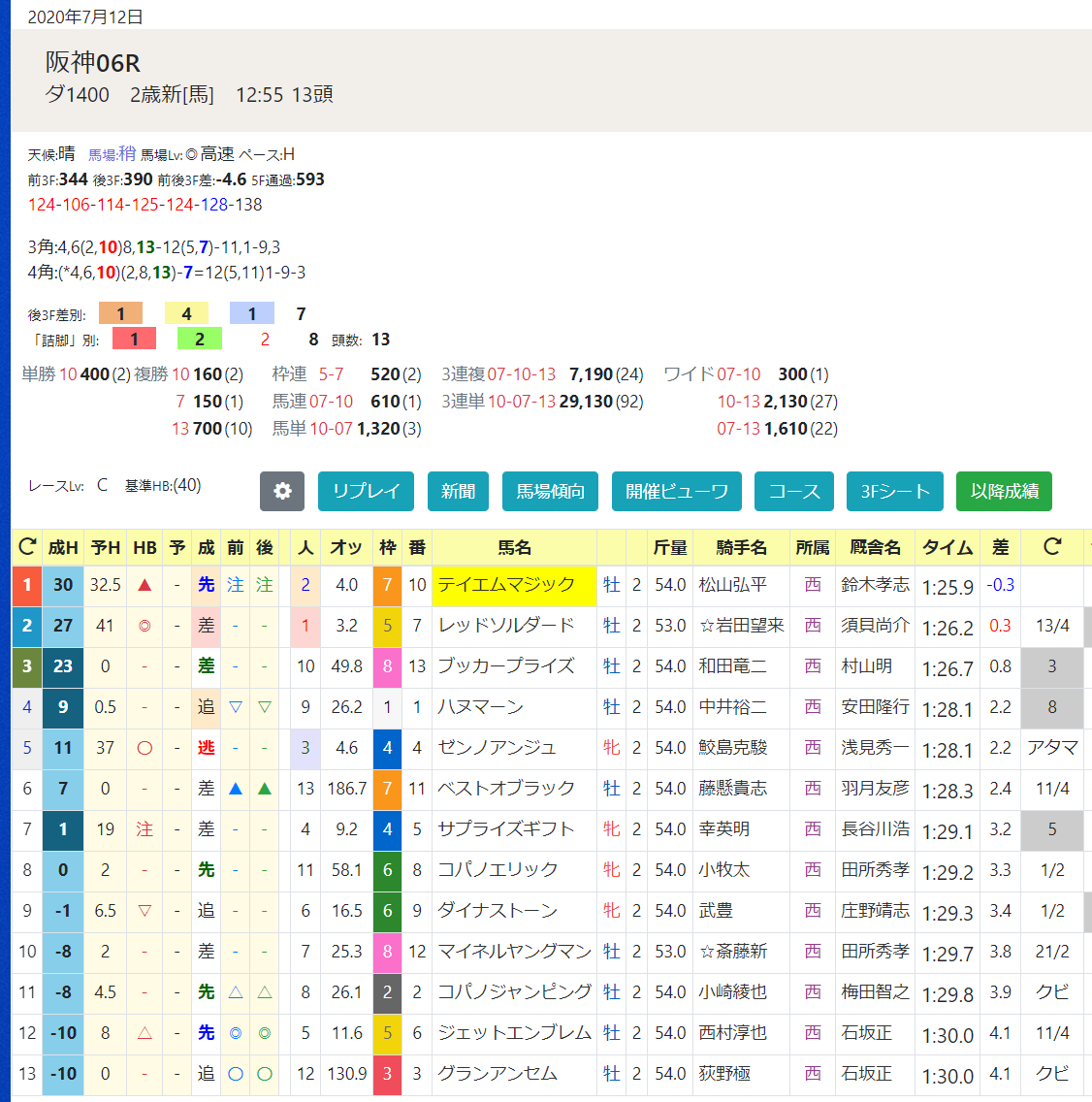
Task: Sort by the 騎手名 column header
Action: click(x=741, y=547)
